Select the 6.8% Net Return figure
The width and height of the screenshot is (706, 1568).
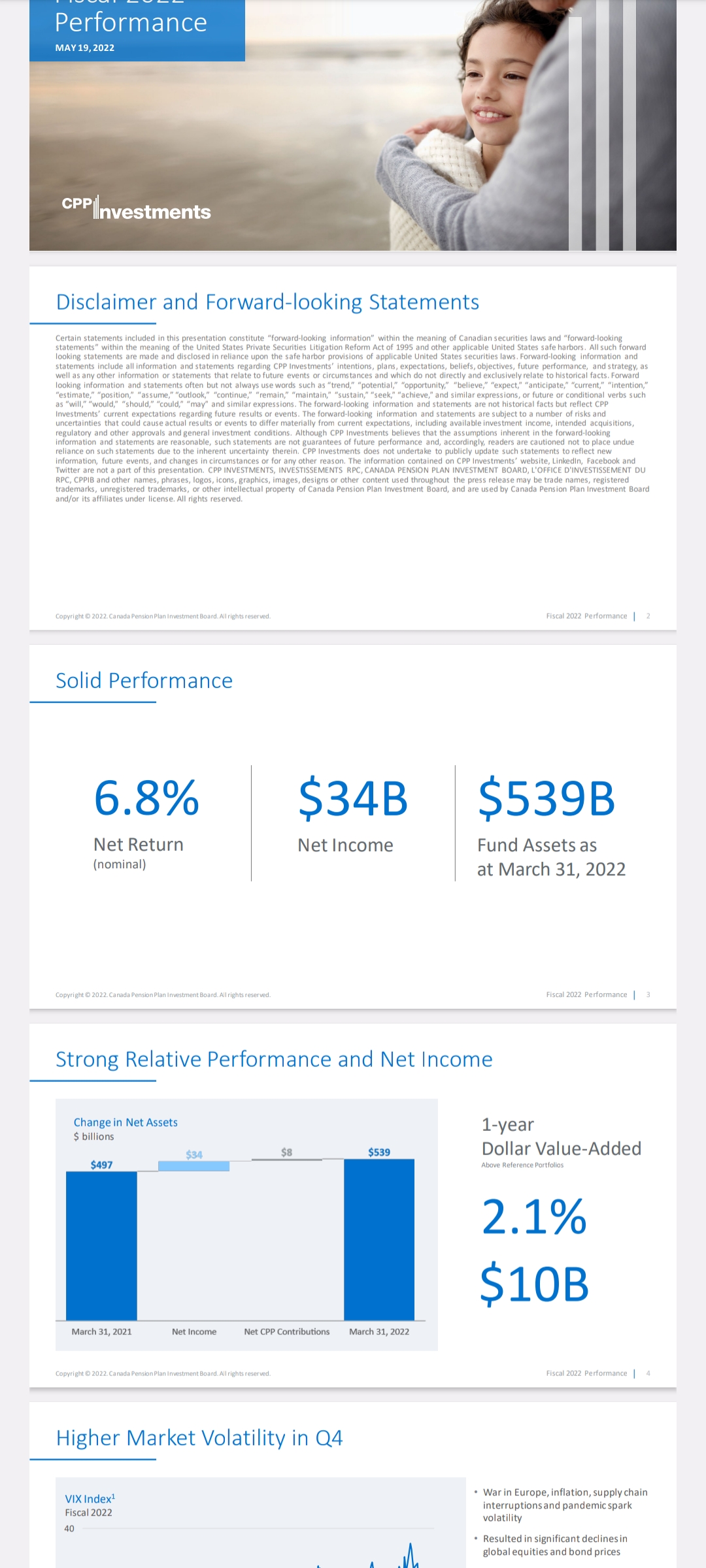[146, 798]
